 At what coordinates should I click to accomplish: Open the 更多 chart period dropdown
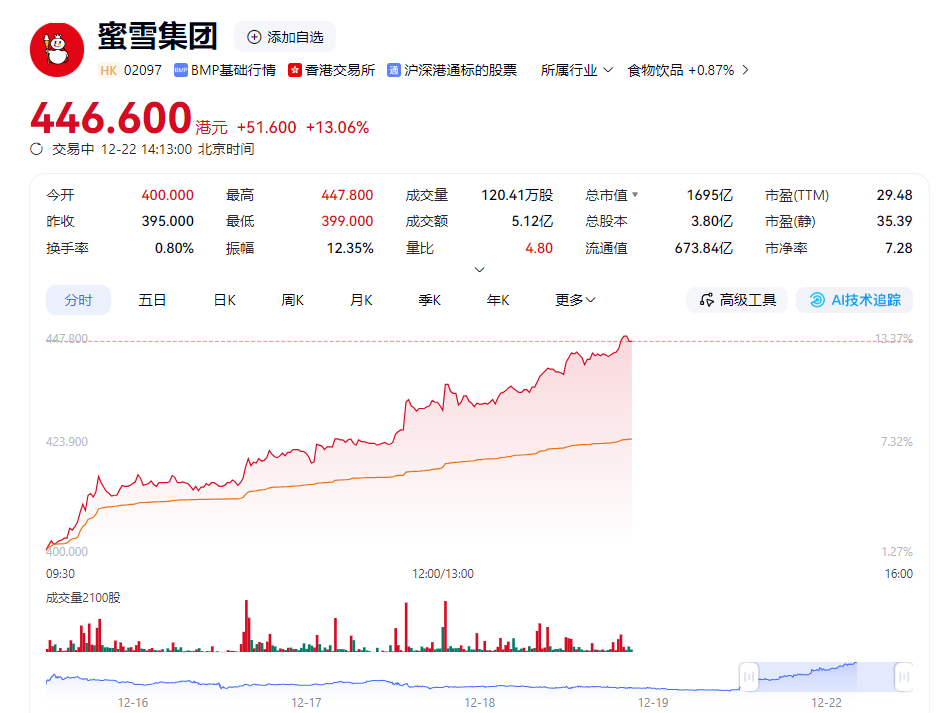(575, 300)
